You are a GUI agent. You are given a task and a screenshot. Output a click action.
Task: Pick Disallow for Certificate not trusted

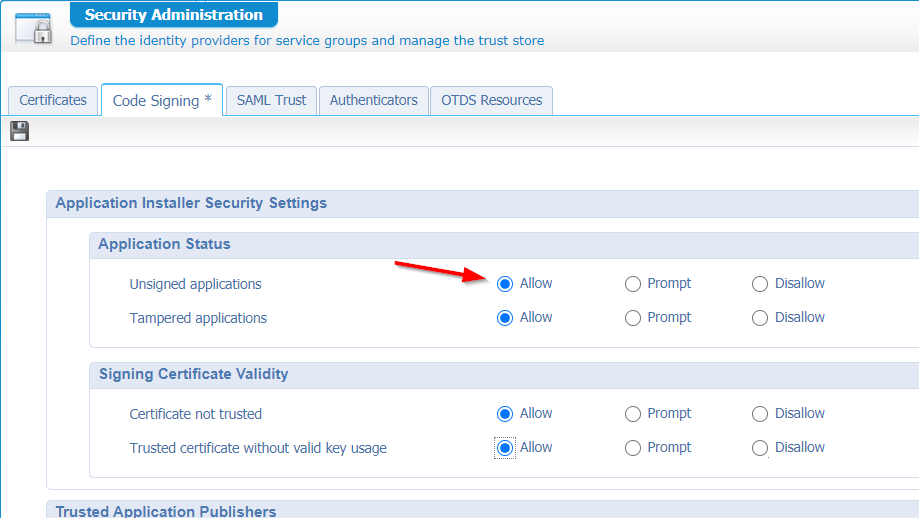click(760, 414)
